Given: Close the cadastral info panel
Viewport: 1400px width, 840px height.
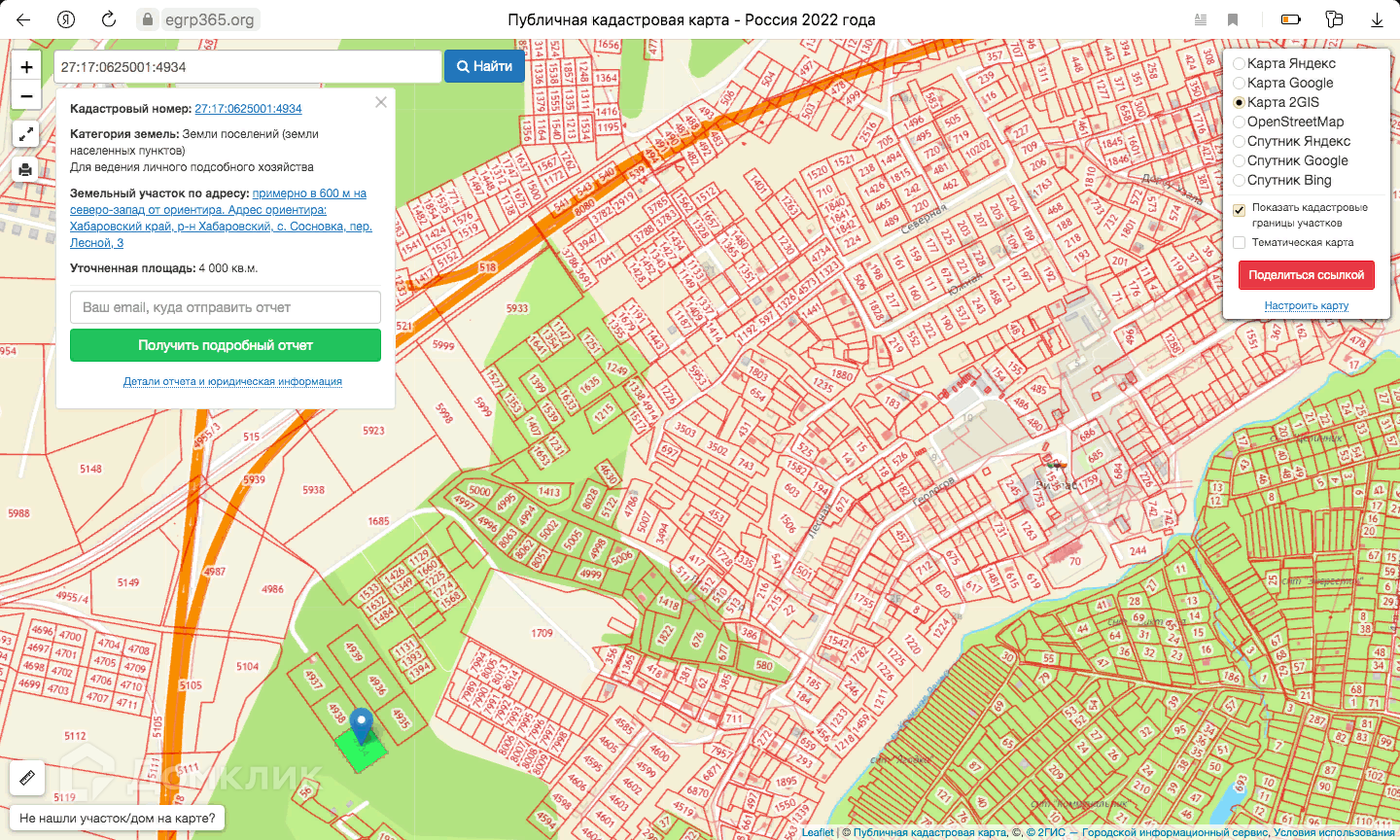Looking at the screenshot, I should tap(381, 102).
